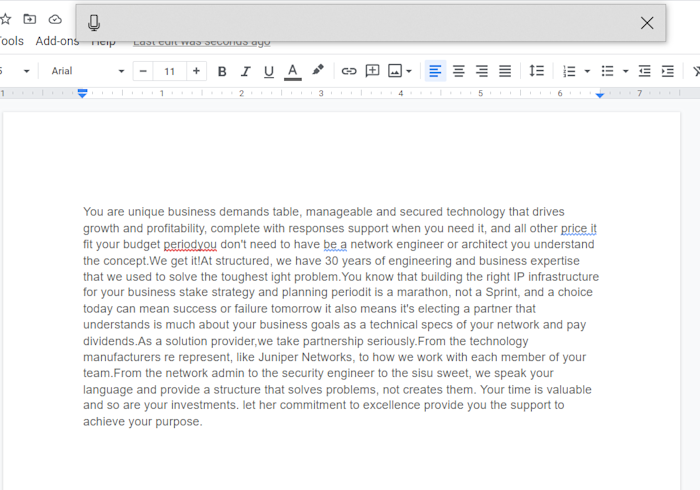Screen dimensions: 700x490
Task: Add a comment using the toolbar icon
Action: [x=372, y=71]
